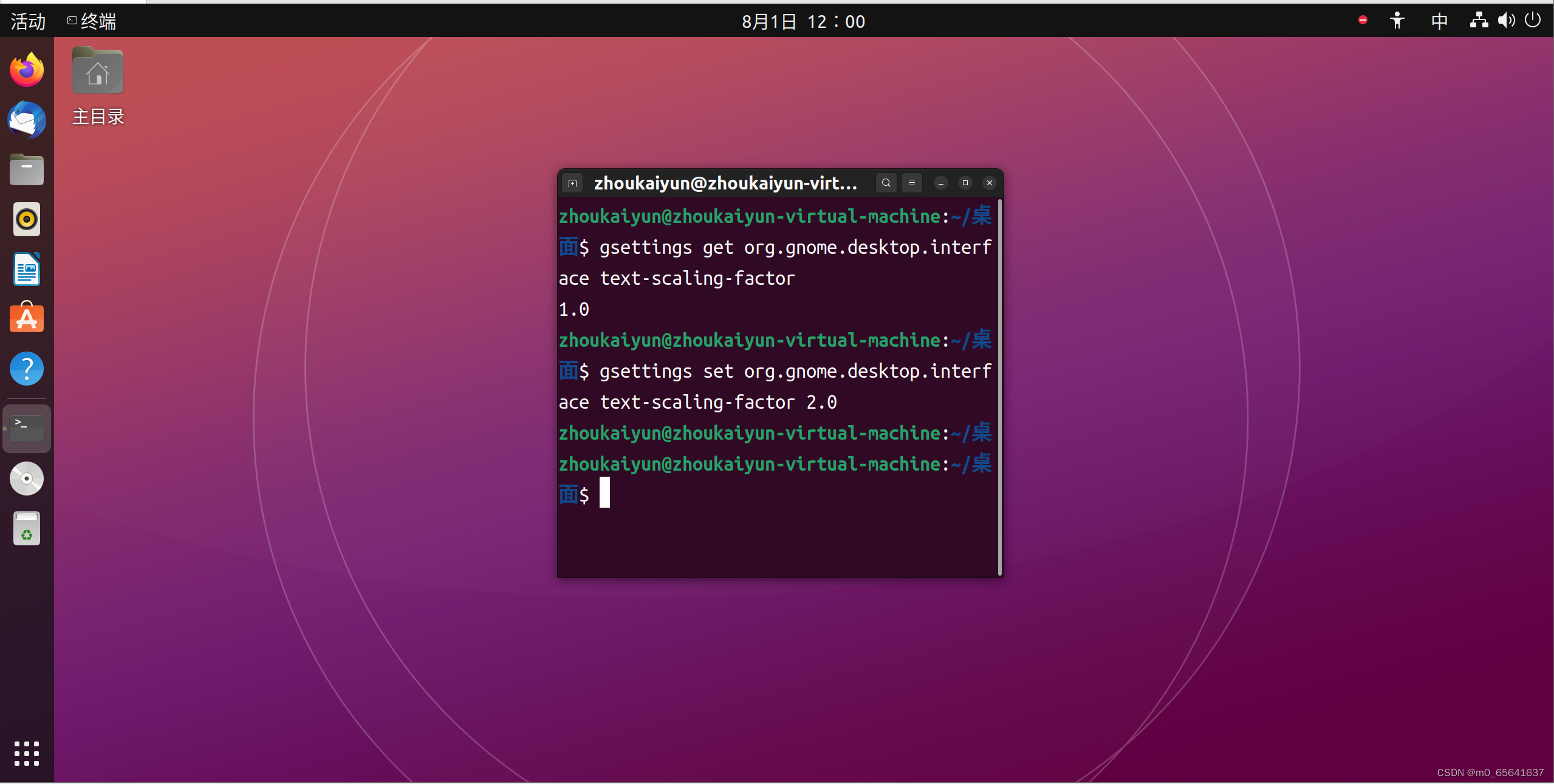Click the new tab icon in terminal
This screenshot has height=784, width=1554.
coord(572,183)
